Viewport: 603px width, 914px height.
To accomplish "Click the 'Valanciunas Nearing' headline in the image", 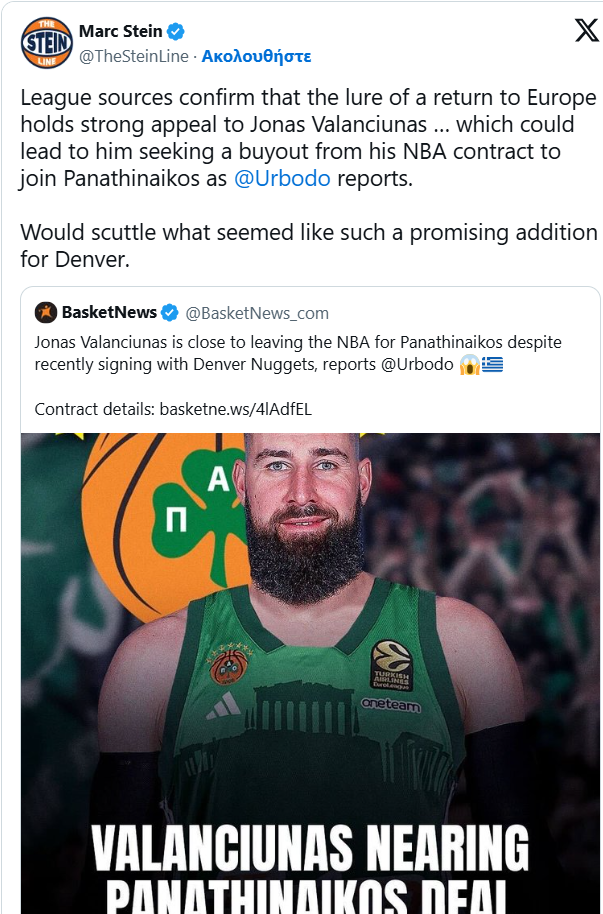I will point(310,850).
